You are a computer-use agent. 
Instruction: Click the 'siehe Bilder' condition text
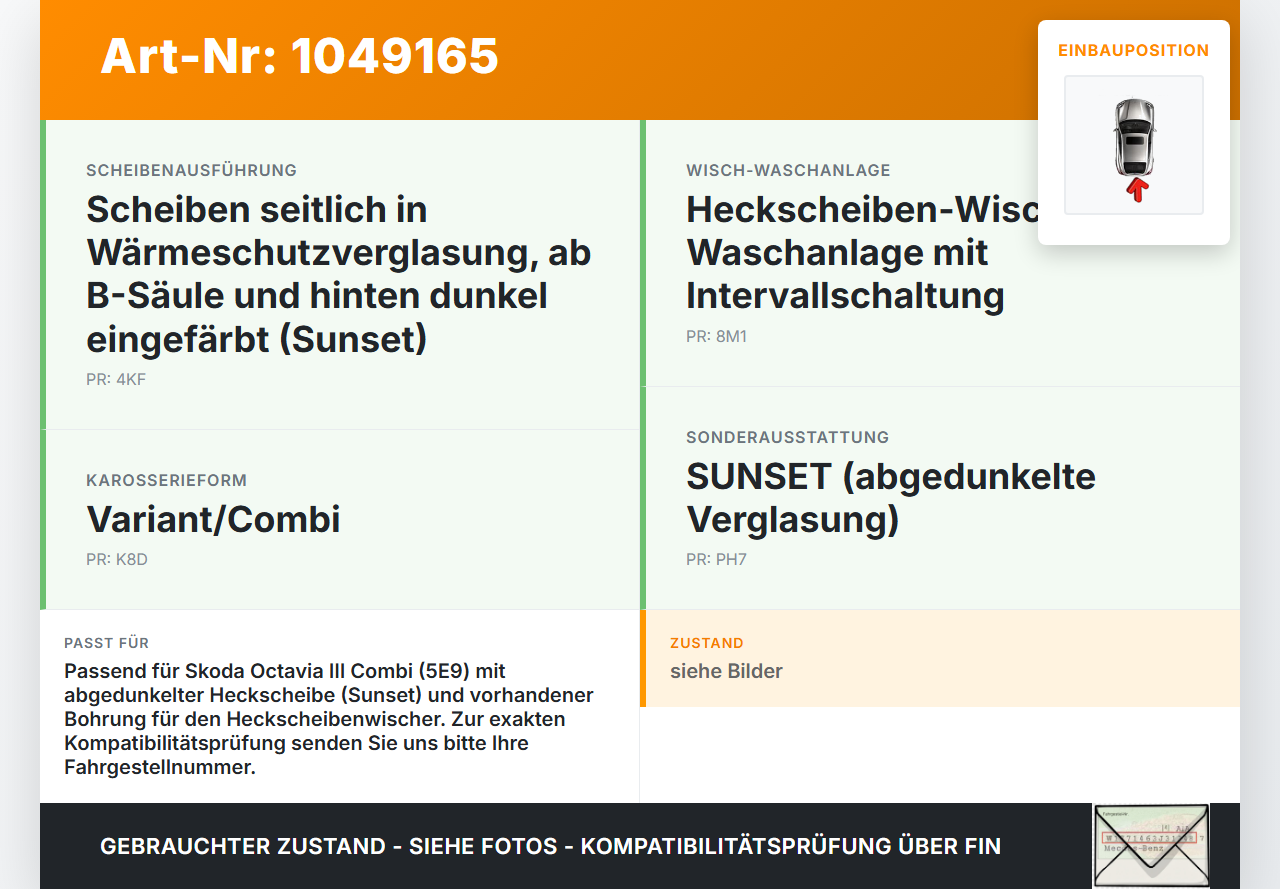726,671
